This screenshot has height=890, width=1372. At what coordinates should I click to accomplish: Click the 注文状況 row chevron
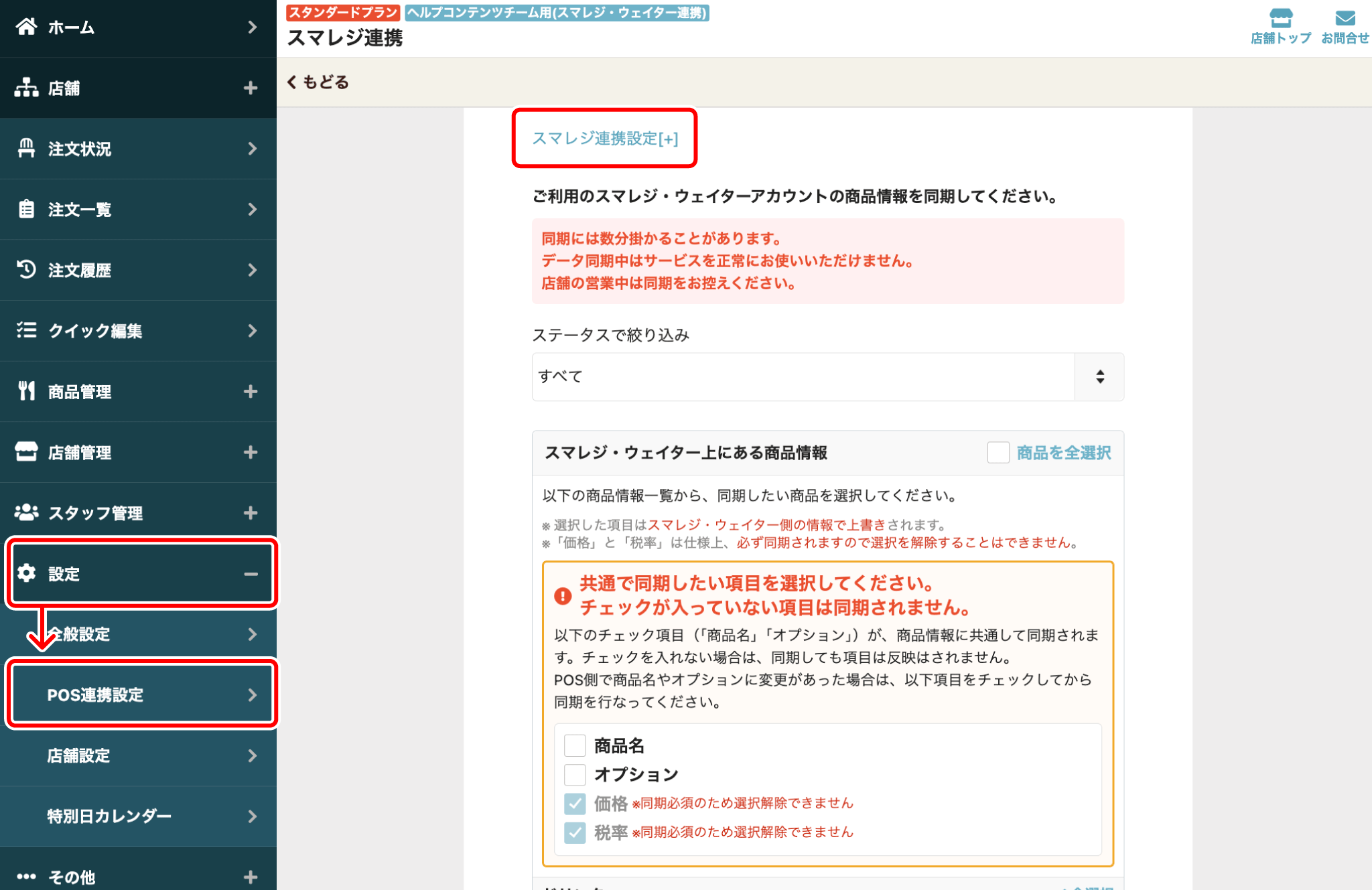tap(253, 149)
